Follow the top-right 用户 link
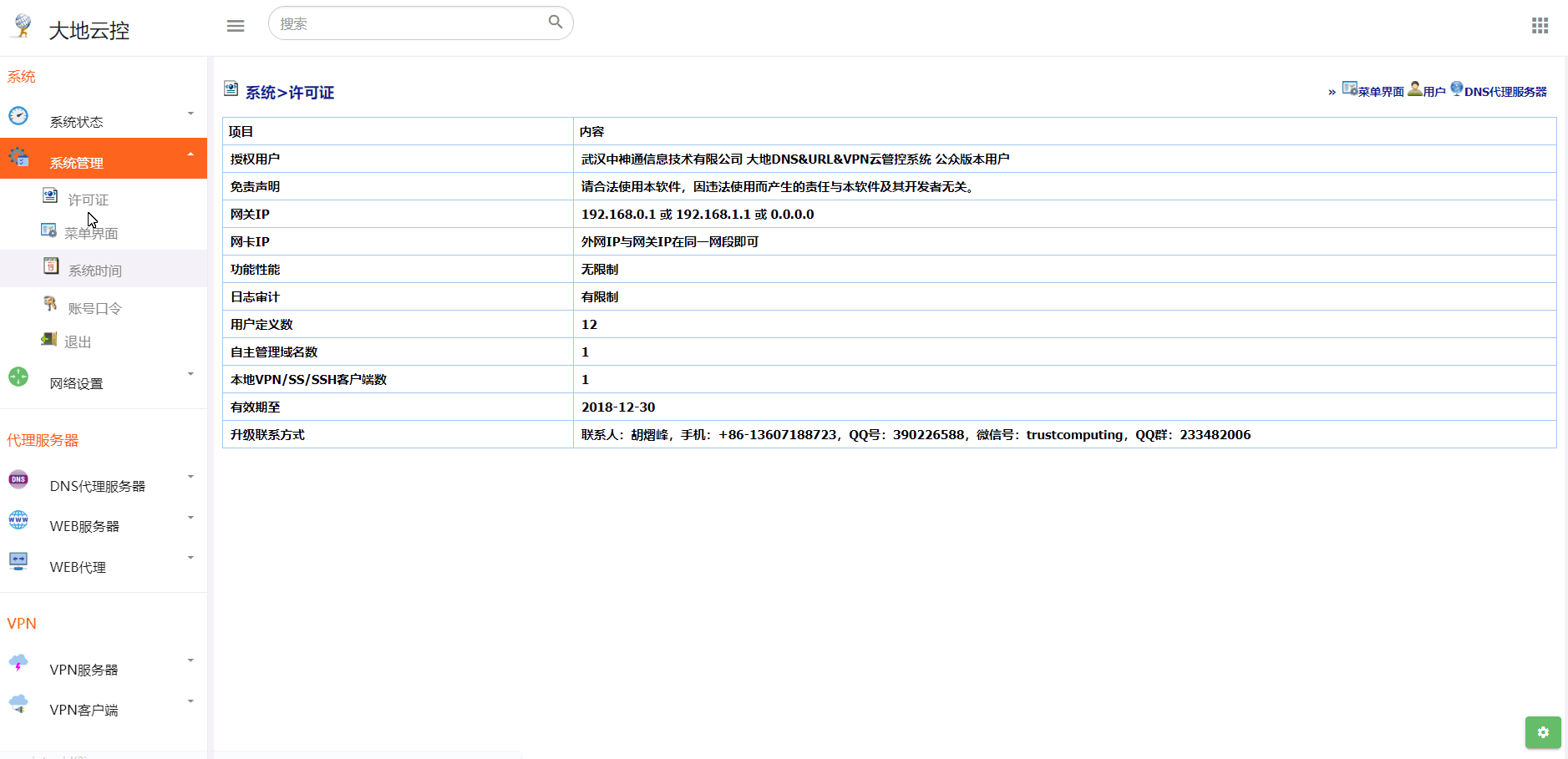Screen dimensions: 1568x759 (1434, 92)
